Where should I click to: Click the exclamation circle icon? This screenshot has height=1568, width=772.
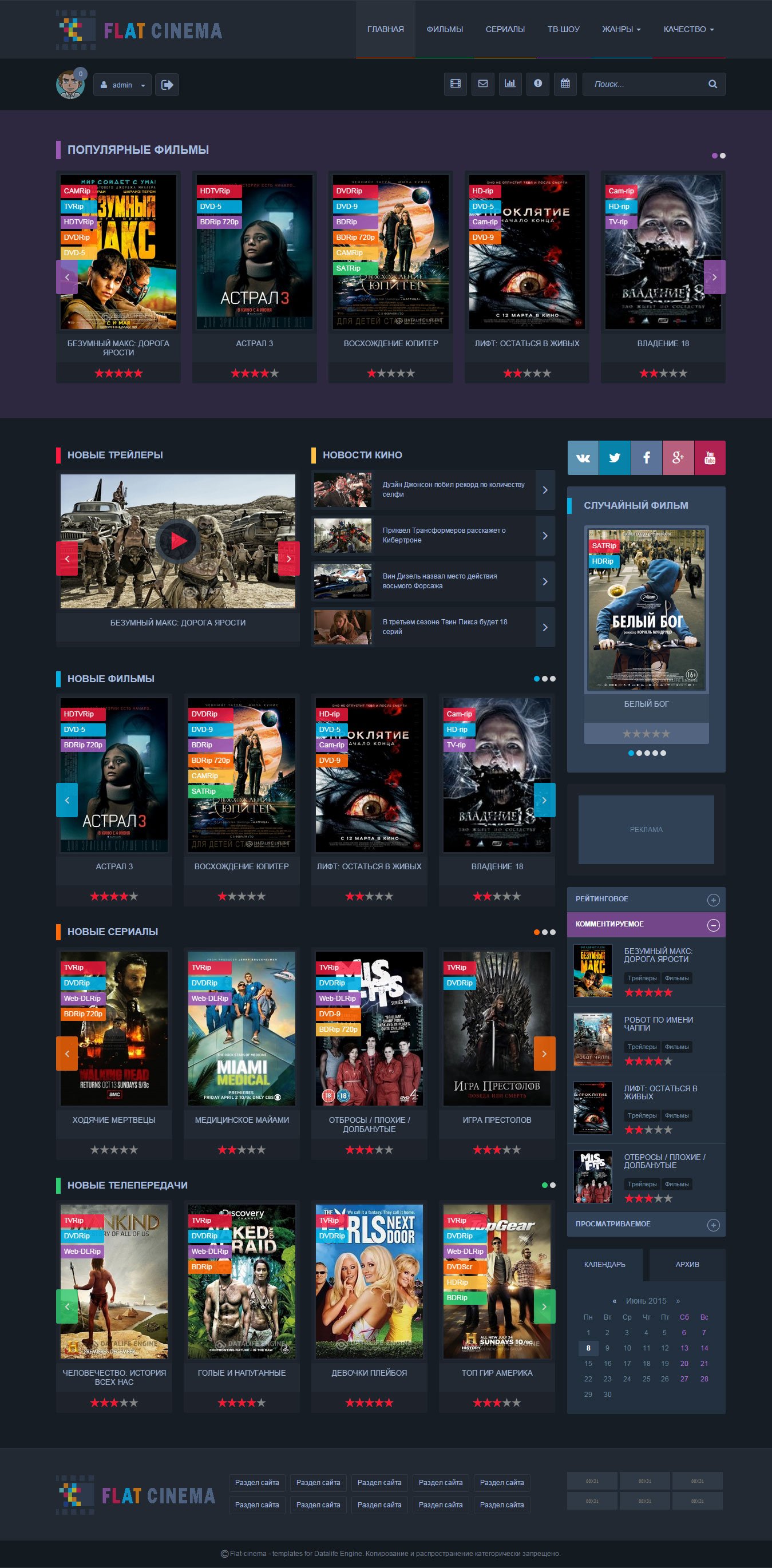click(x=537, y=84)
